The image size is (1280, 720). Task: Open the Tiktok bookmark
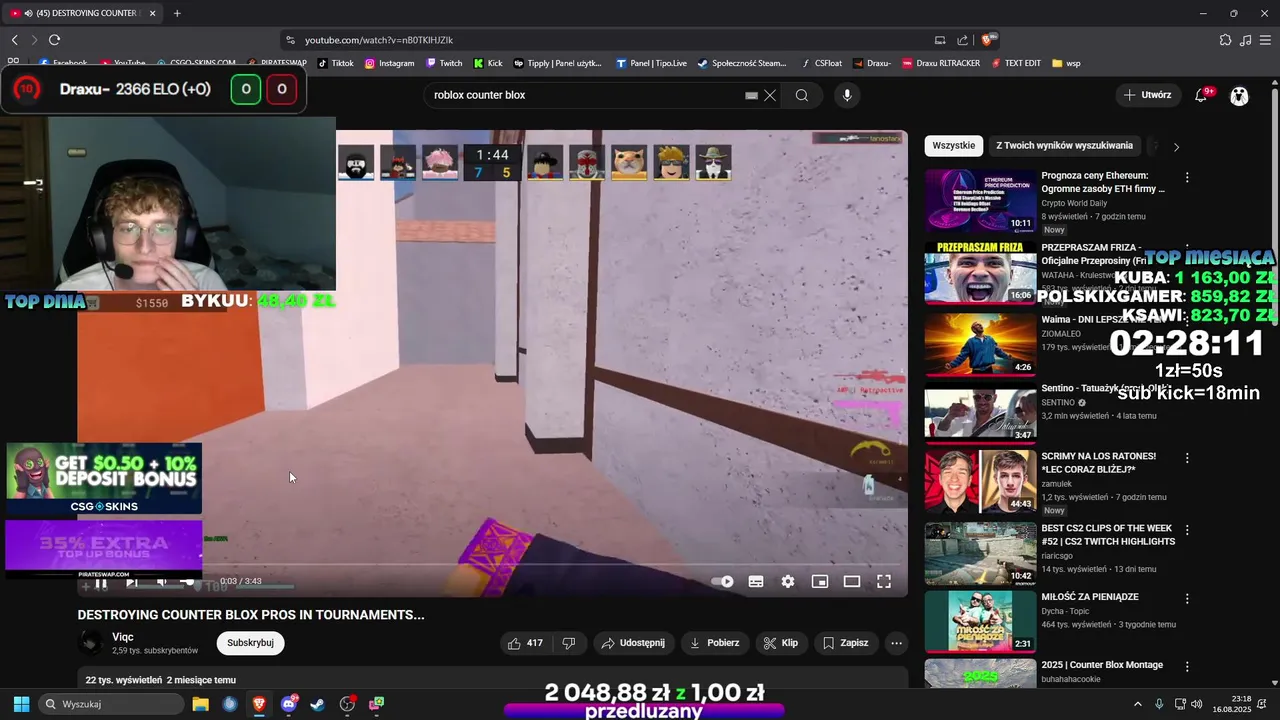(335, 63)
